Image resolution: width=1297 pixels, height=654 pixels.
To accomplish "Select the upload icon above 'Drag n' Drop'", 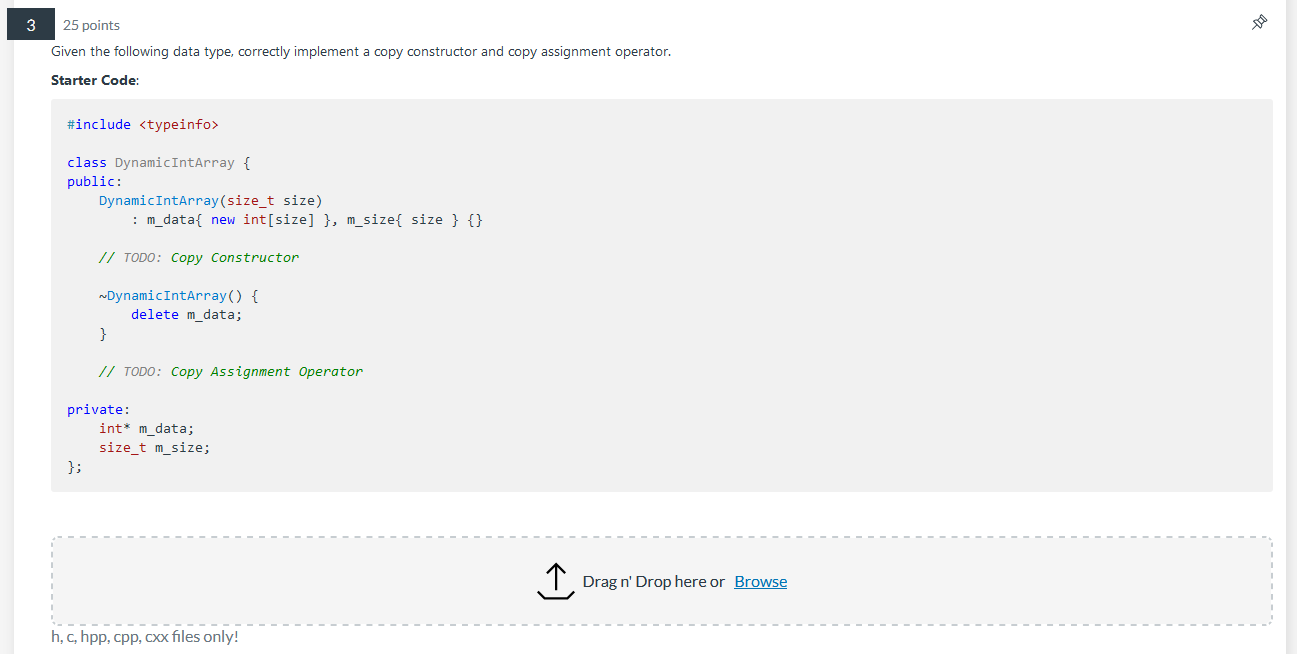I will click(556, 580).
